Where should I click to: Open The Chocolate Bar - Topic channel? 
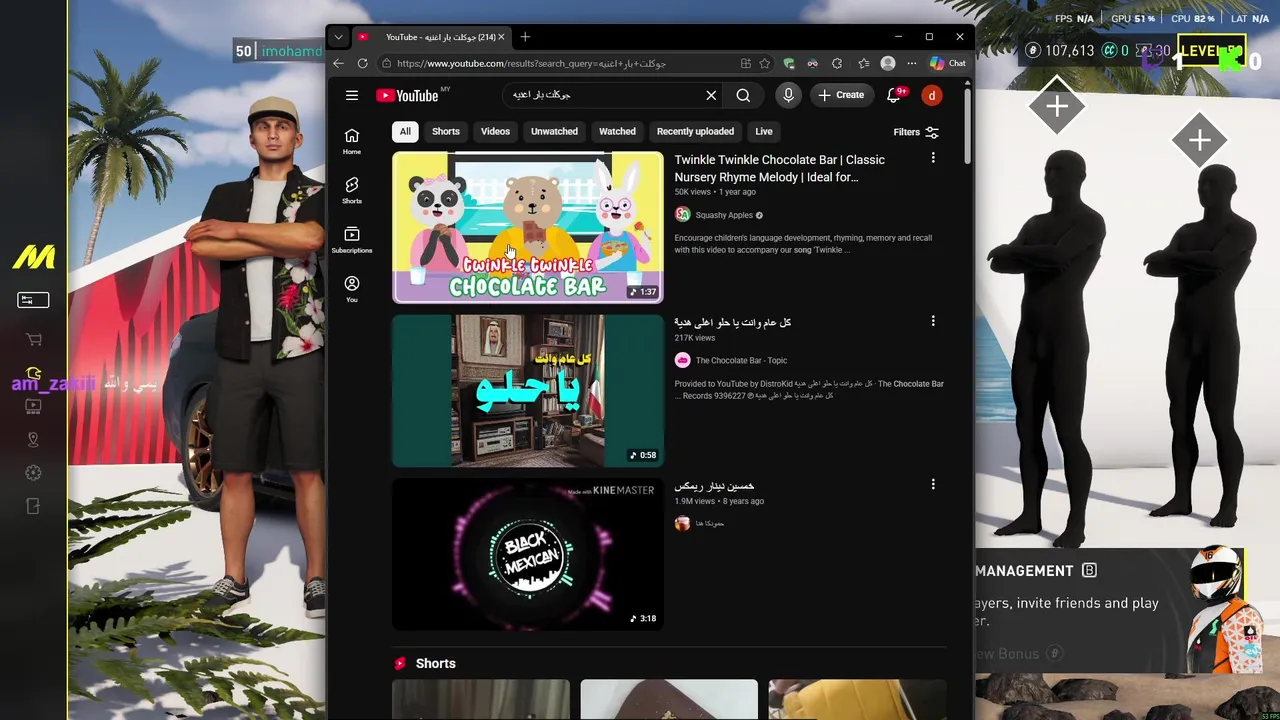coord(741,360)
